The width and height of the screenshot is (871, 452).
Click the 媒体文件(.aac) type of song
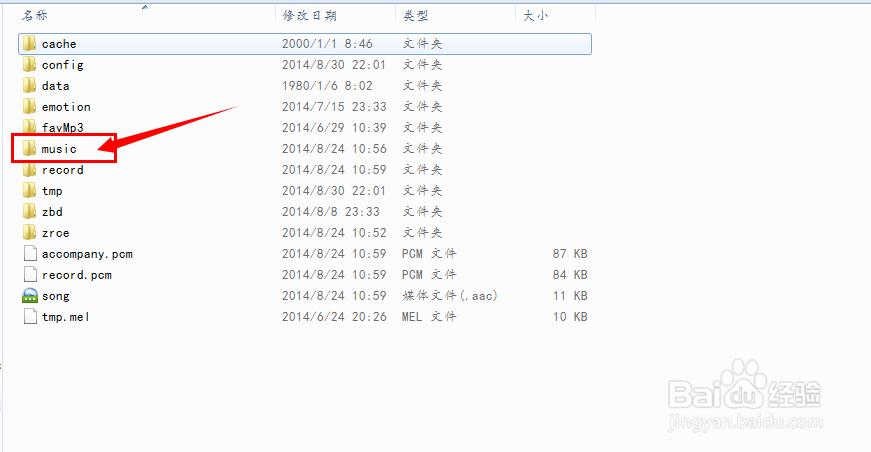tap(449, 296)
